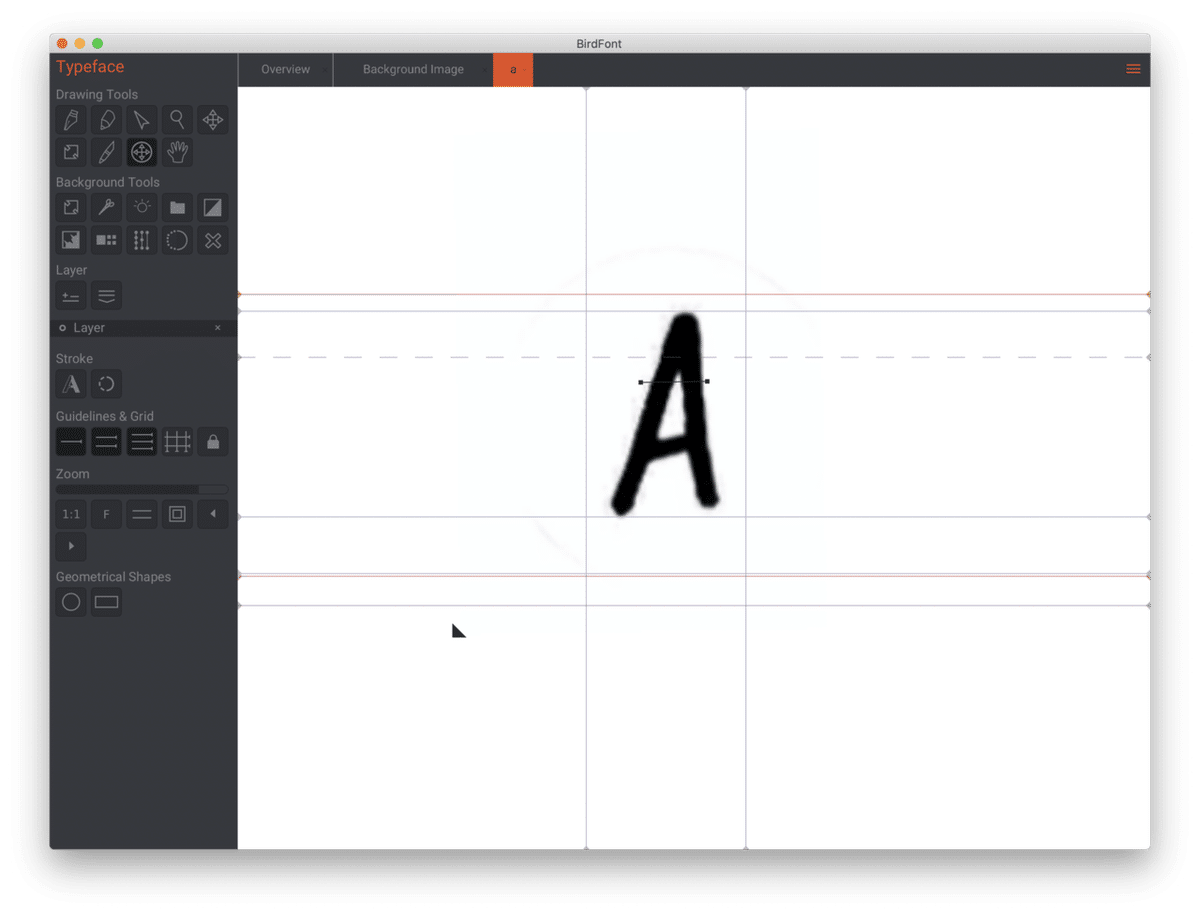This screenshot has width=1200, height=915.
Task: Open the orange hamburger menu
Action: pos(1133,69)
